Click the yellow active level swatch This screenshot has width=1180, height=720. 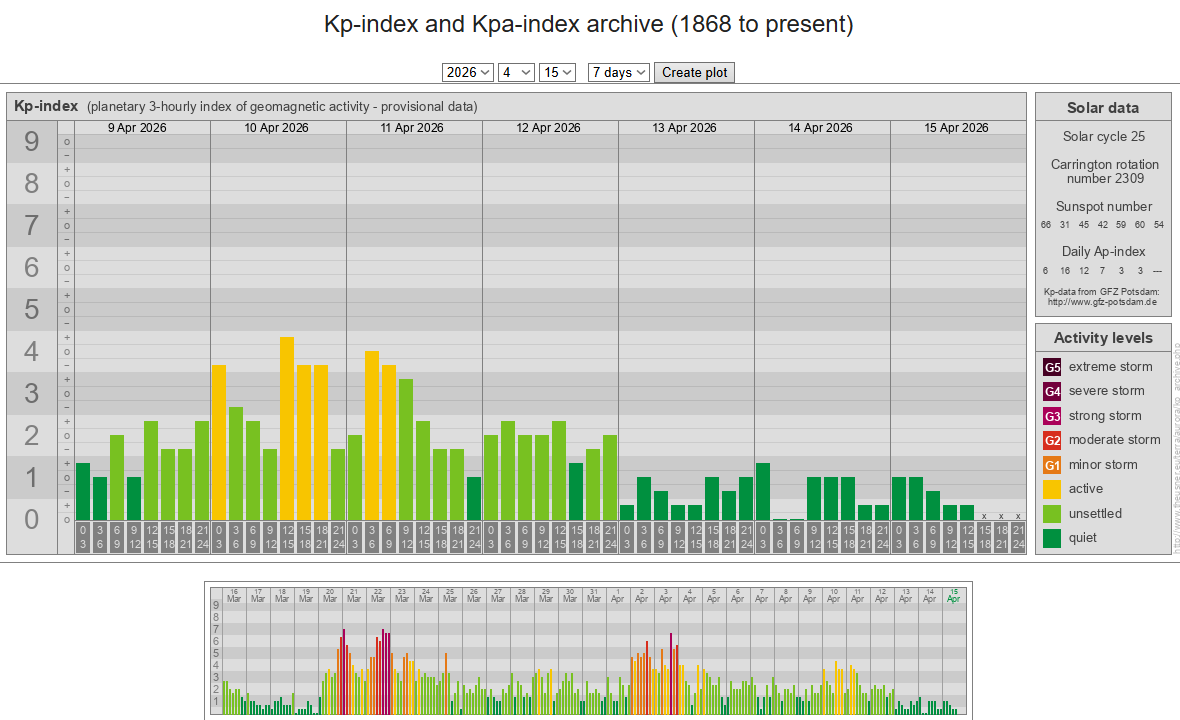click(1052, 489)
